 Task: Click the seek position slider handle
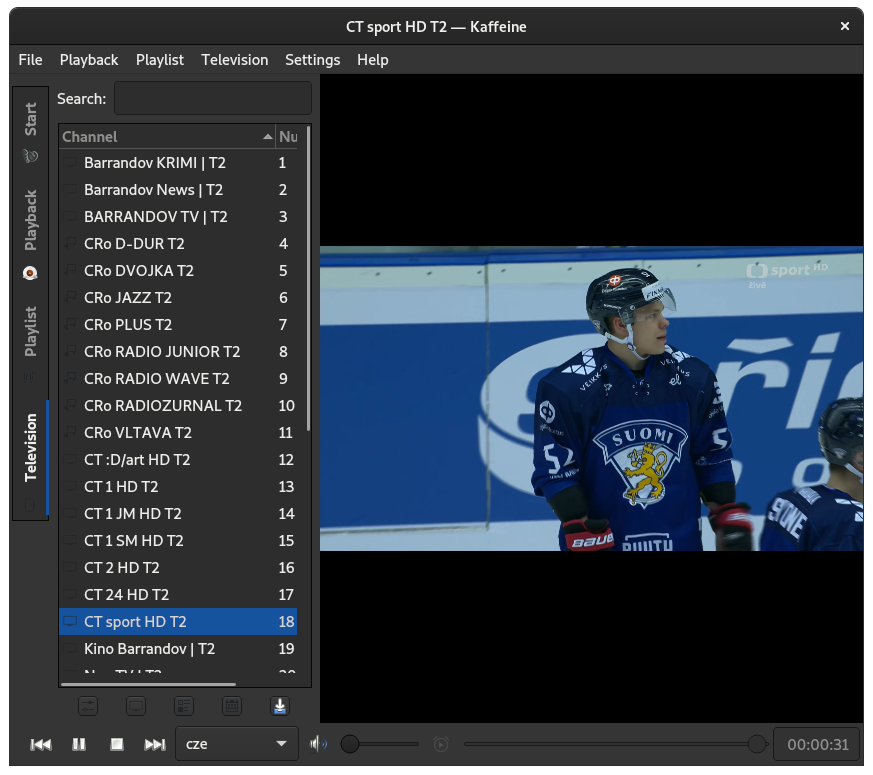pos(757,744)
